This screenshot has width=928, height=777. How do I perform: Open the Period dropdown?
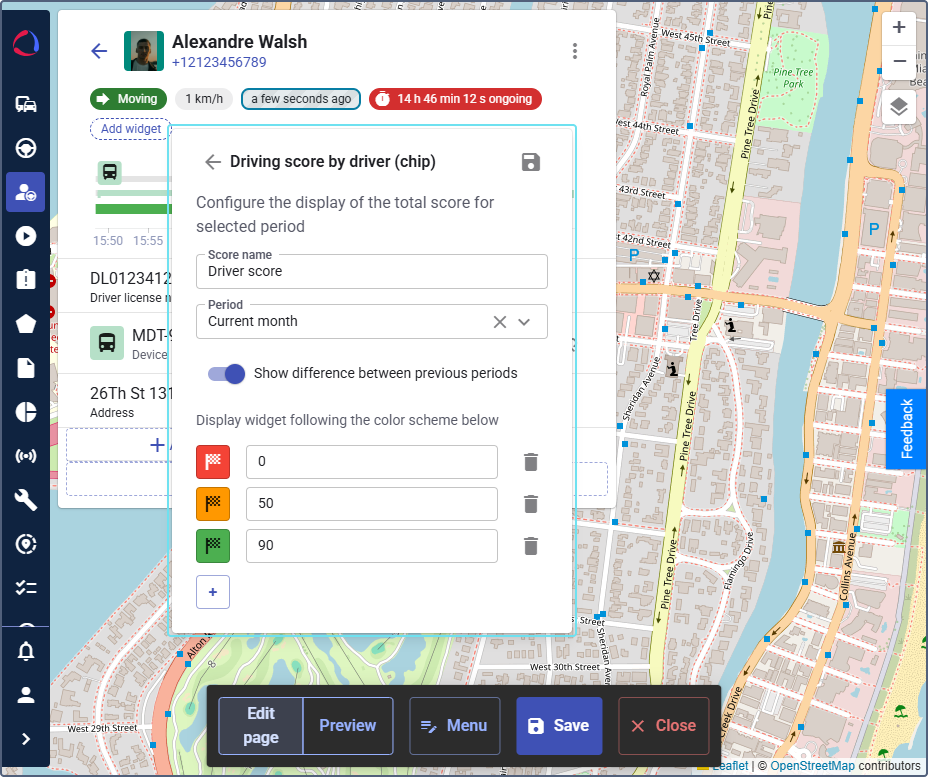pos(524,322)
